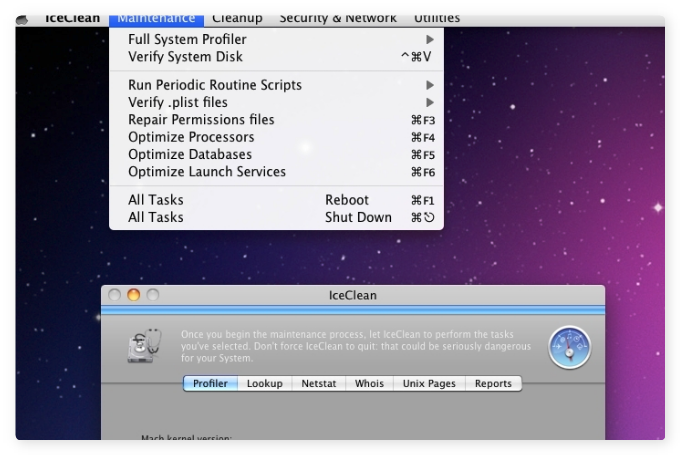Click the maintenance process warning text

pos(356,346)
